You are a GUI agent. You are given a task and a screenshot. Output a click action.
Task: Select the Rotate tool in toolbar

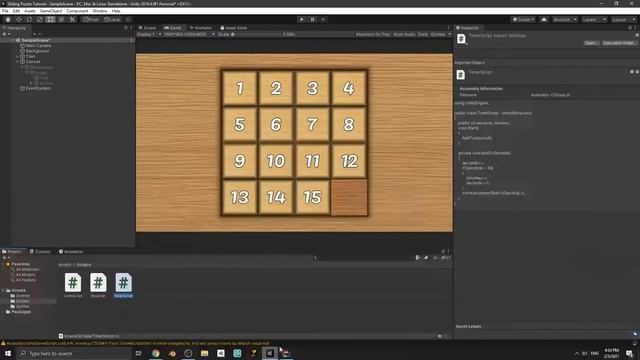29,19
